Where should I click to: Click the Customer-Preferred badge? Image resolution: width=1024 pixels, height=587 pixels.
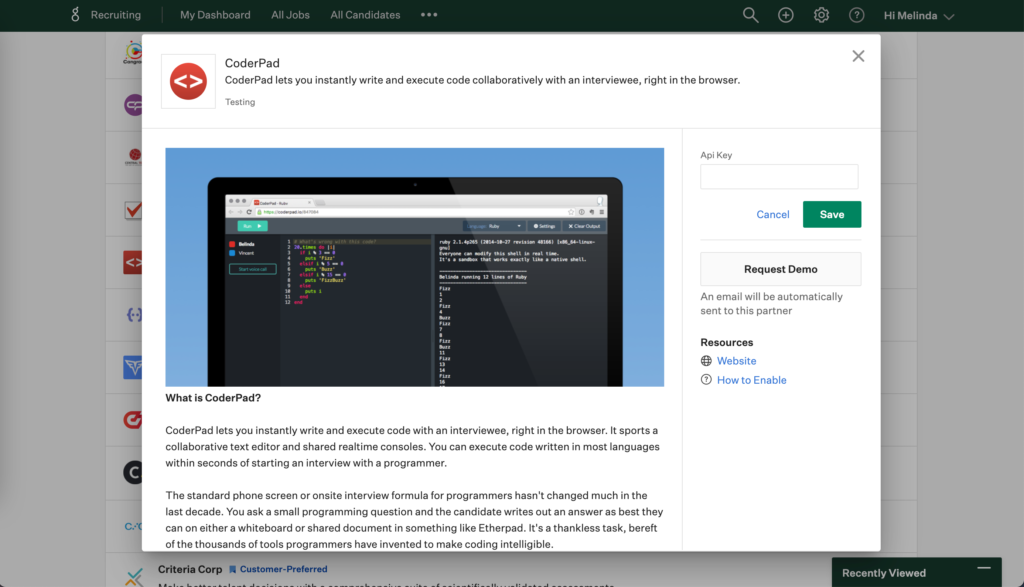click(x=278, y=569)
